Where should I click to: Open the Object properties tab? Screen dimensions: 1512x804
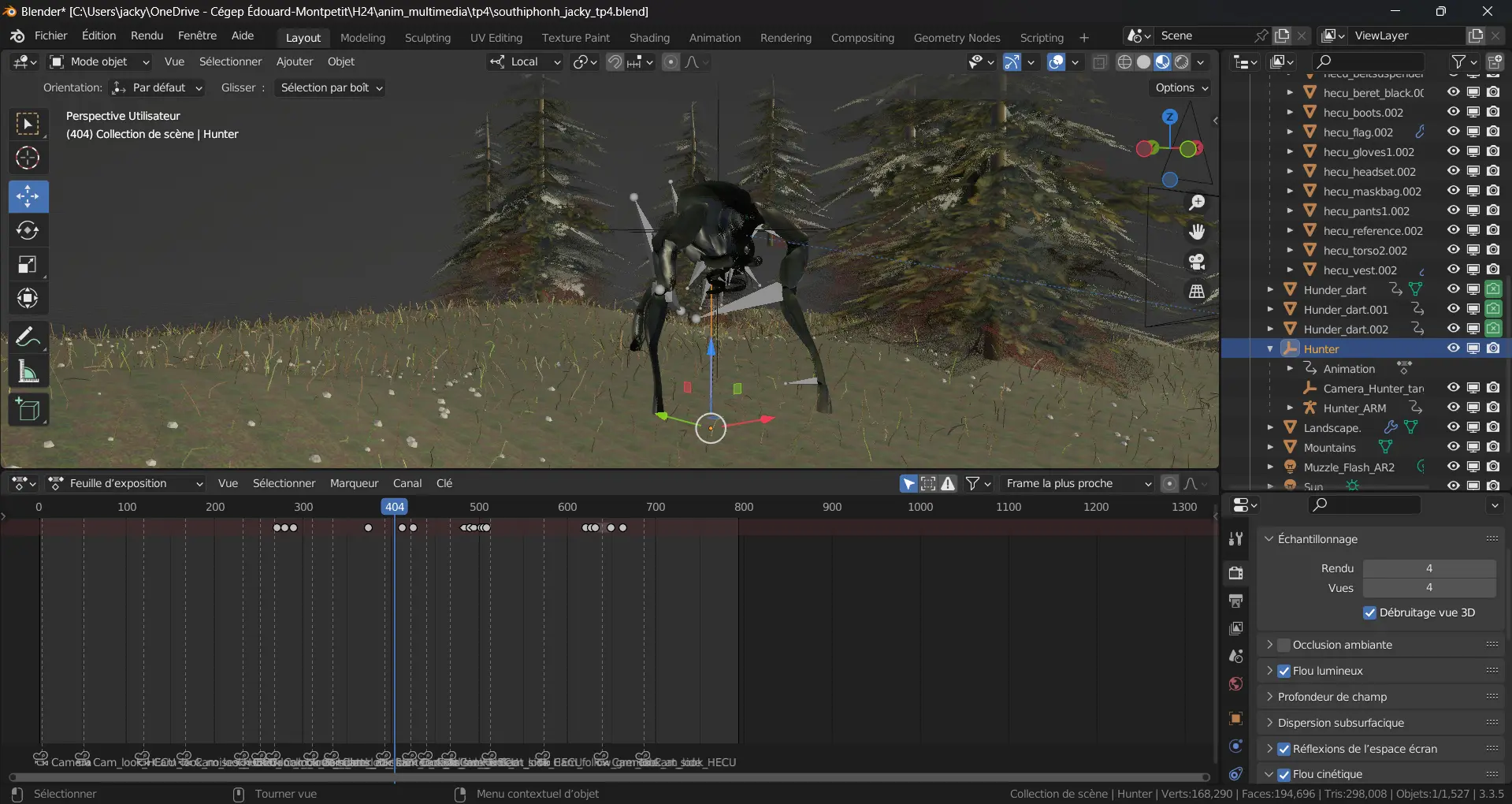[x=1235, y=718]
